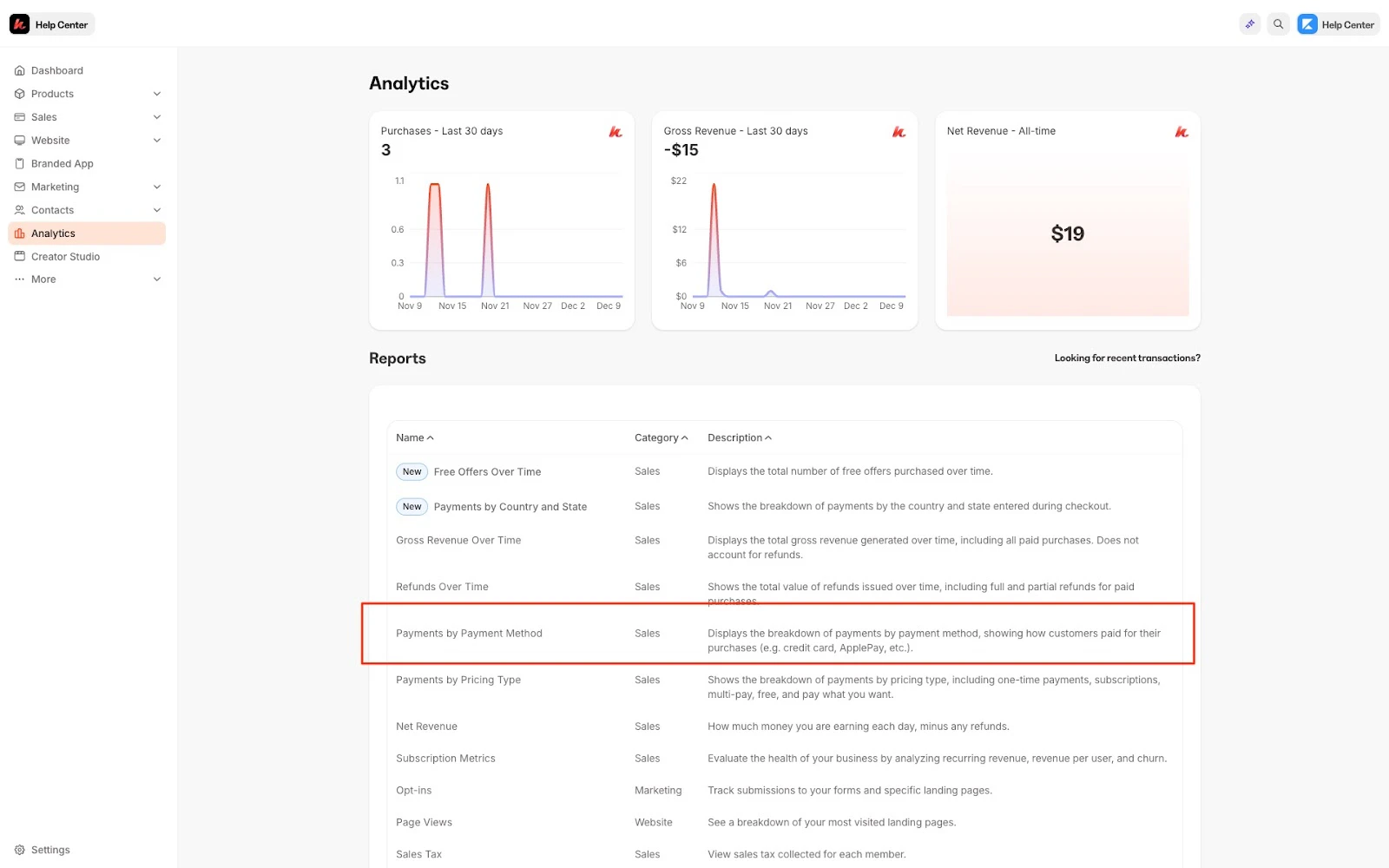Click the blue Help Center account icon
1389x868 pixels.
pyautogui.click(x=1307, y=24)
